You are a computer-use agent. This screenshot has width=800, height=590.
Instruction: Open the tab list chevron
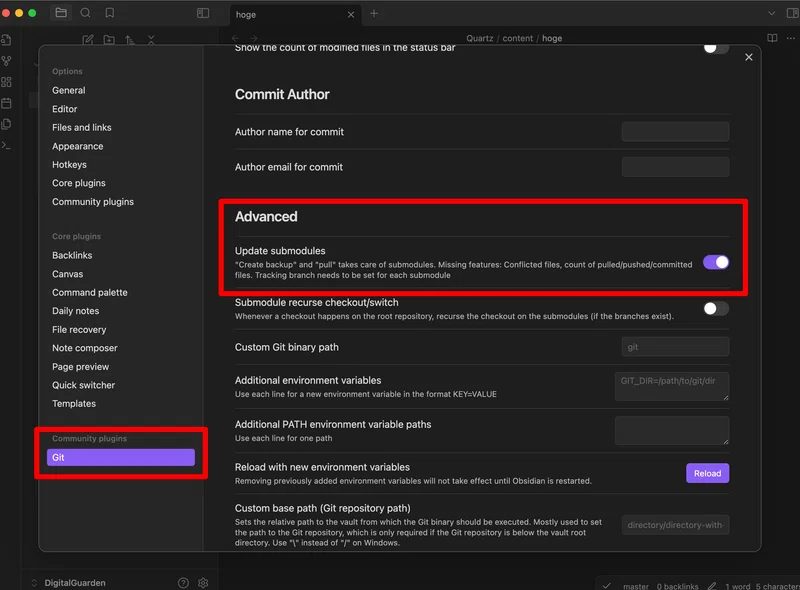click(x=771, y=13)
